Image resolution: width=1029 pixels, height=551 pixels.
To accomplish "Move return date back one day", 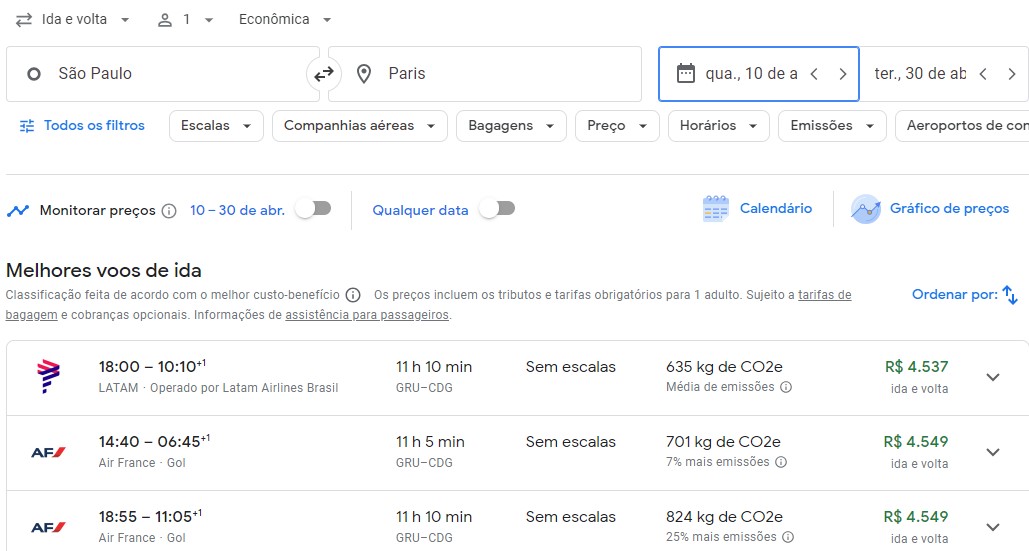I will (x=983, y=74).
